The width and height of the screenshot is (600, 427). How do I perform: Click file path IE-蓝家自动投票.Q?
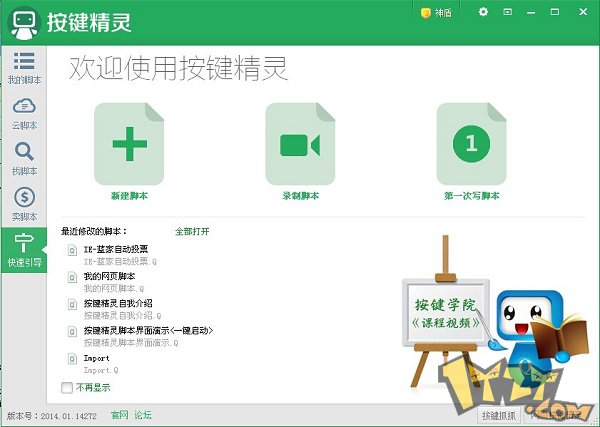(x=120, y=261)
